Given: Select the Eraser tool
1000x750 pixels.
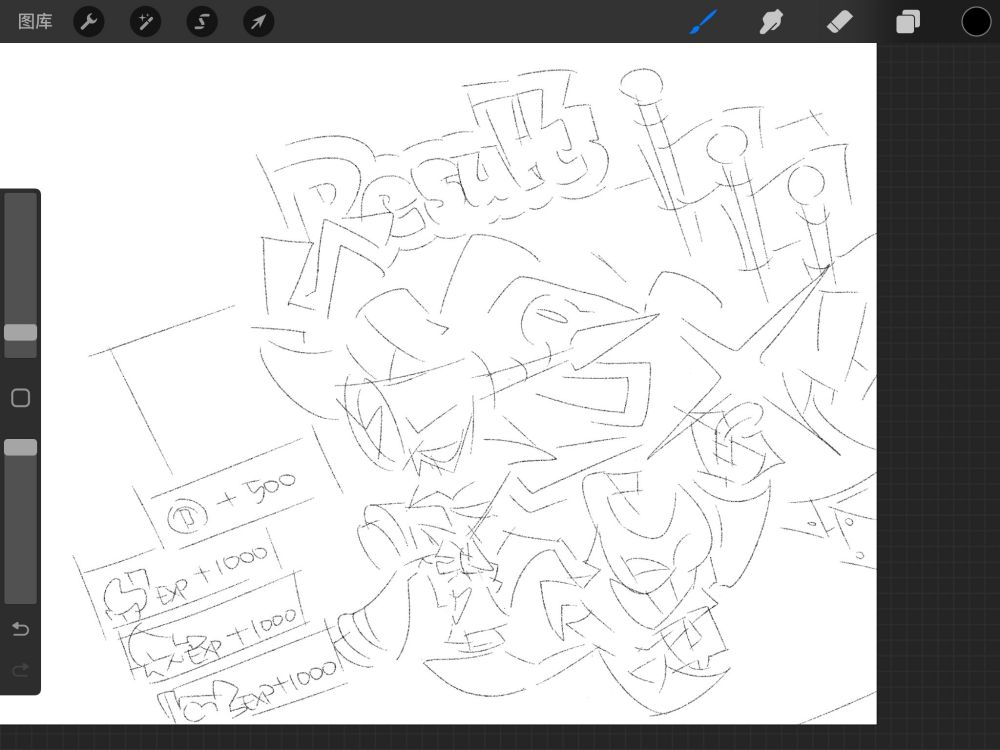Looking at the screenshot, I should coord(840,21).
